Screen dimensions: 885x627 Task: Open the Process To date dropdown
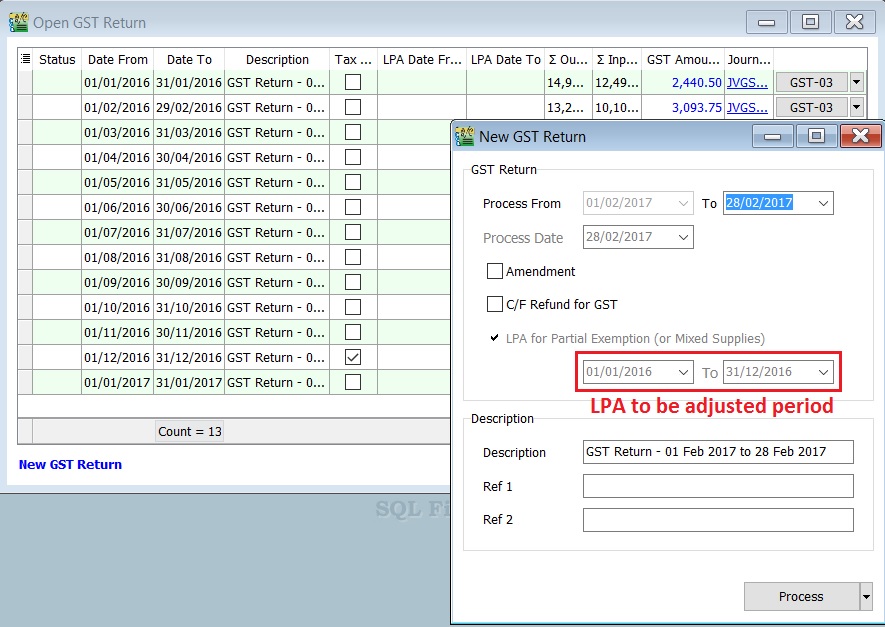(x=823, y=203)
